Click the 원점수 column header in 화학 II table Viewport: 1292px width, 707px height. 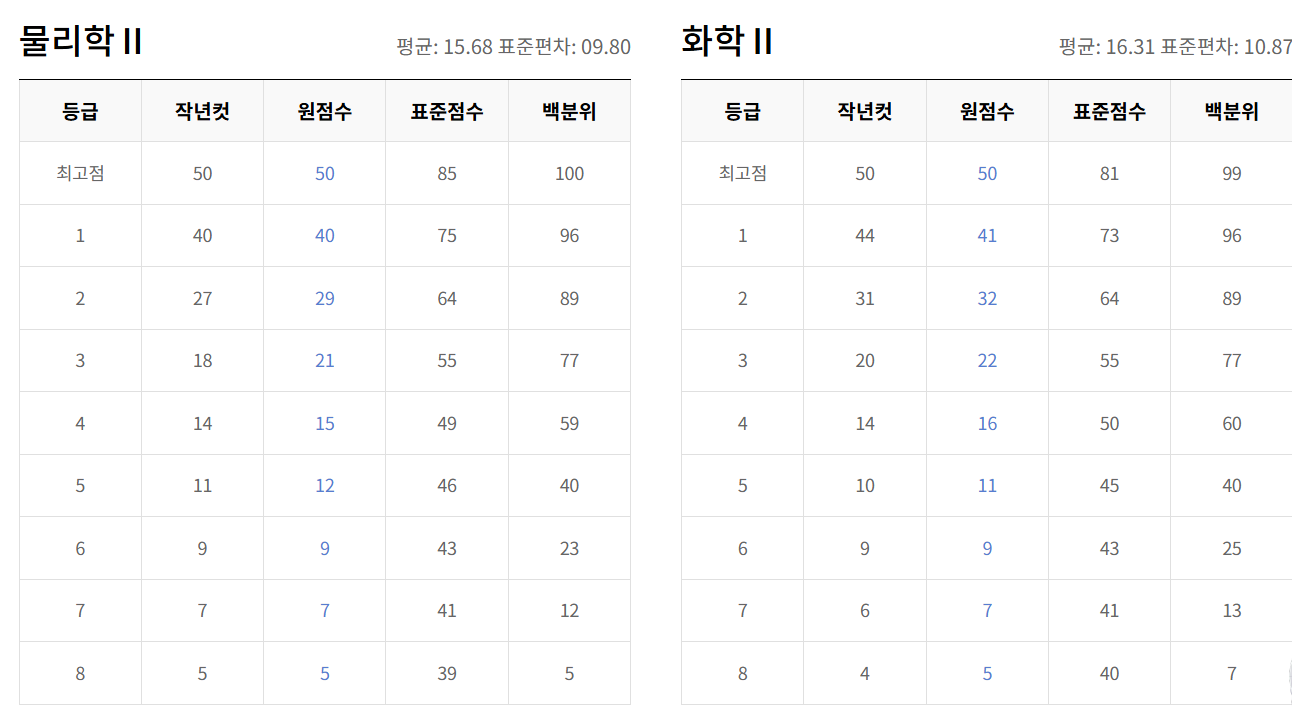click(x=987, y=111)
